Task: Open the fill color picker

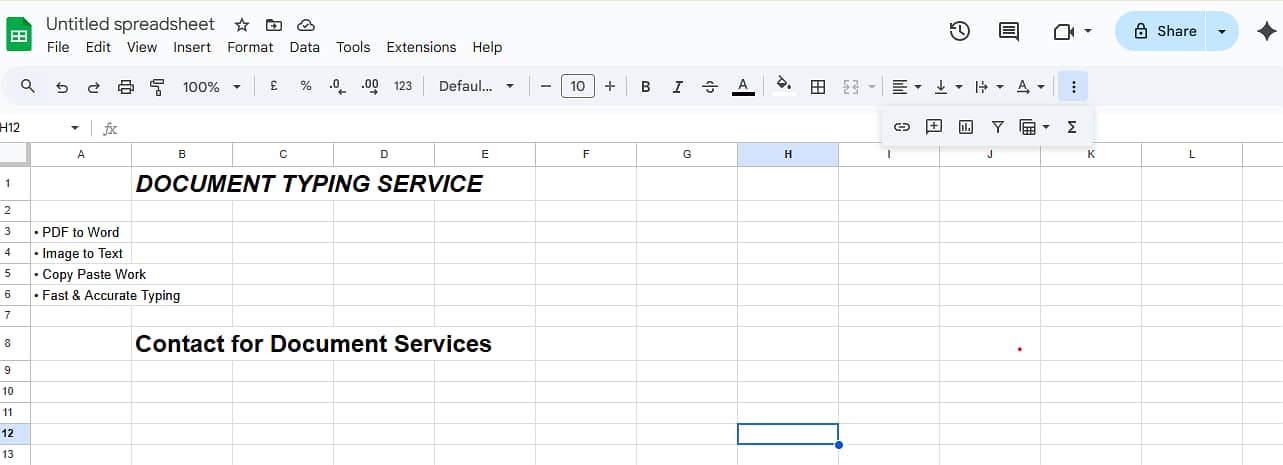Action: (x=784, y=86)
